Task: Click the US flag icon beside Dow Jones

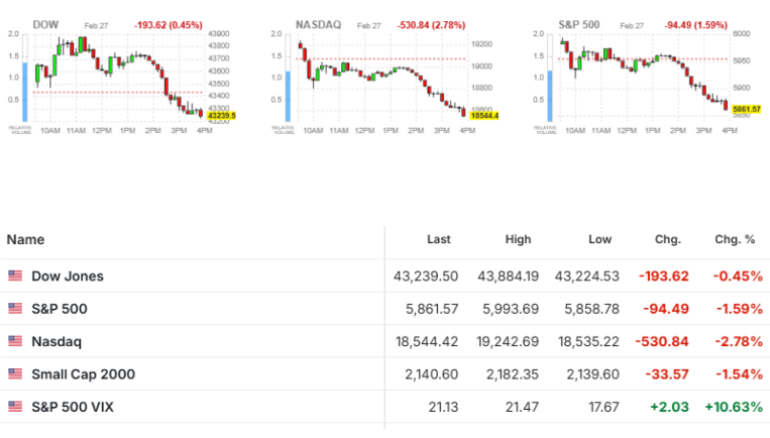Action: point(15,276)
